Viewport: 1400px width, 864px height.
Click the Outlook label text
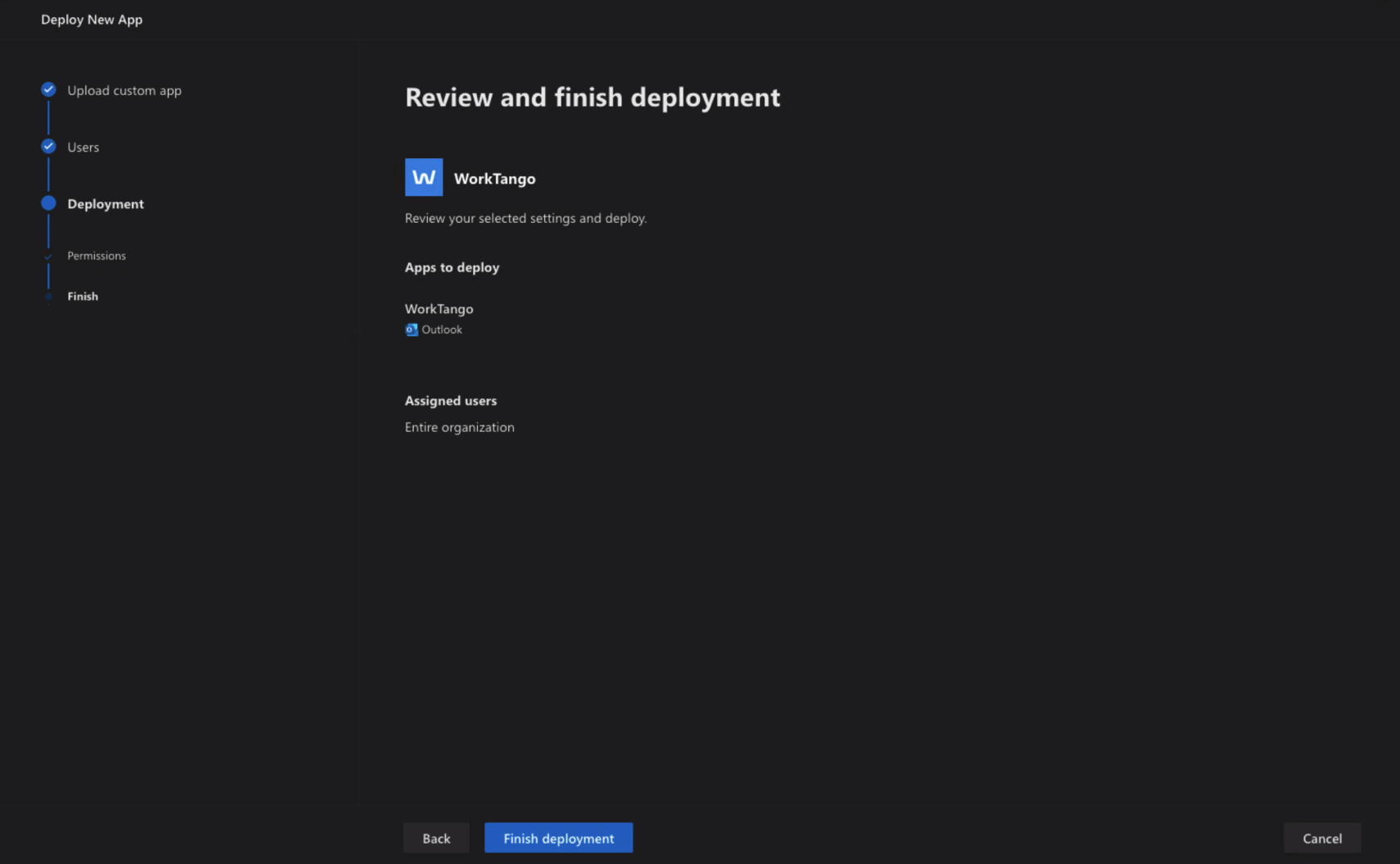pos(442,330)
